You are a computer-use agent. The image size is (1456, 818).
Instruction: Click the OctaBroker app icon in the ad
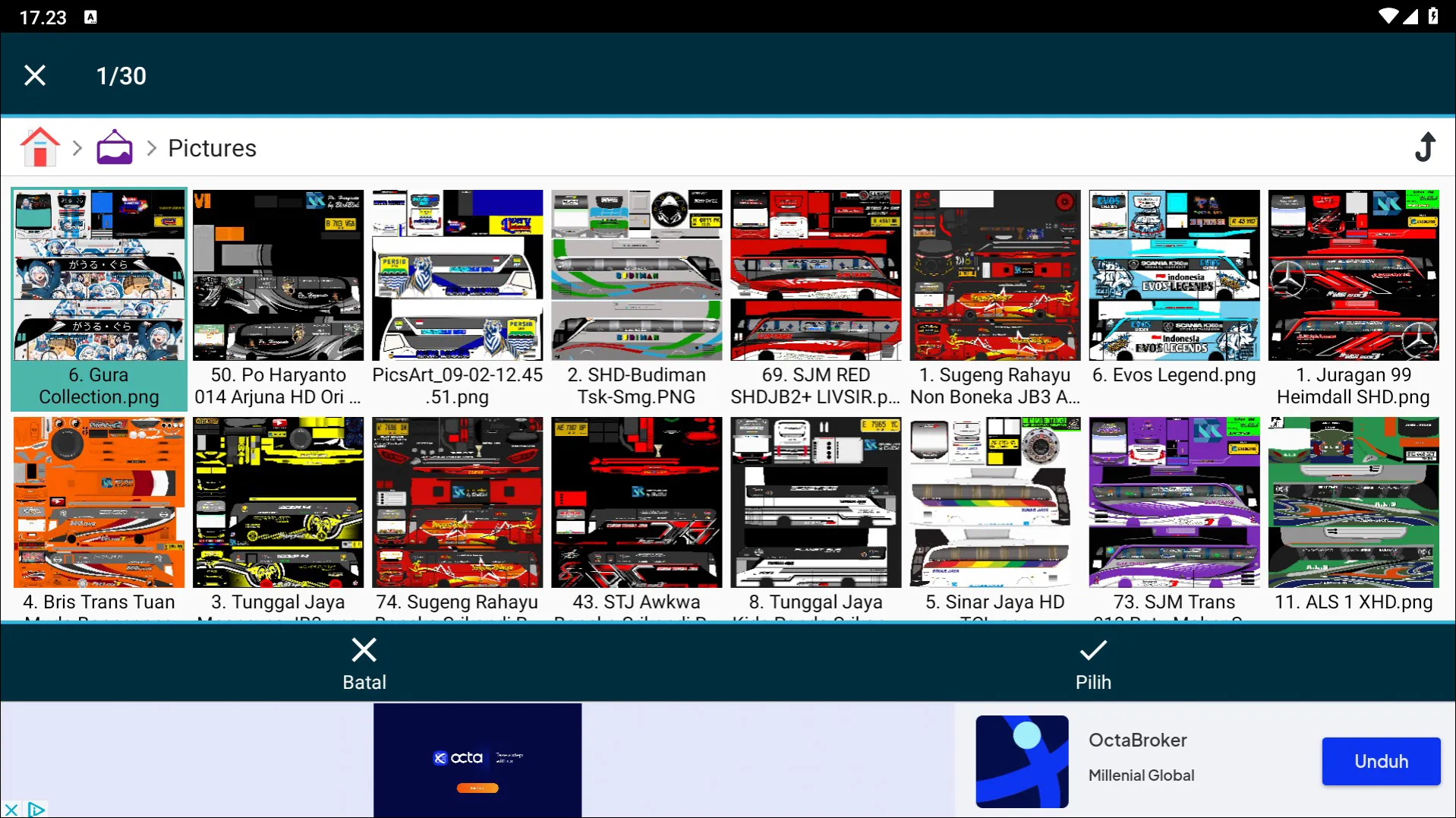click(x=1022, y=761)
